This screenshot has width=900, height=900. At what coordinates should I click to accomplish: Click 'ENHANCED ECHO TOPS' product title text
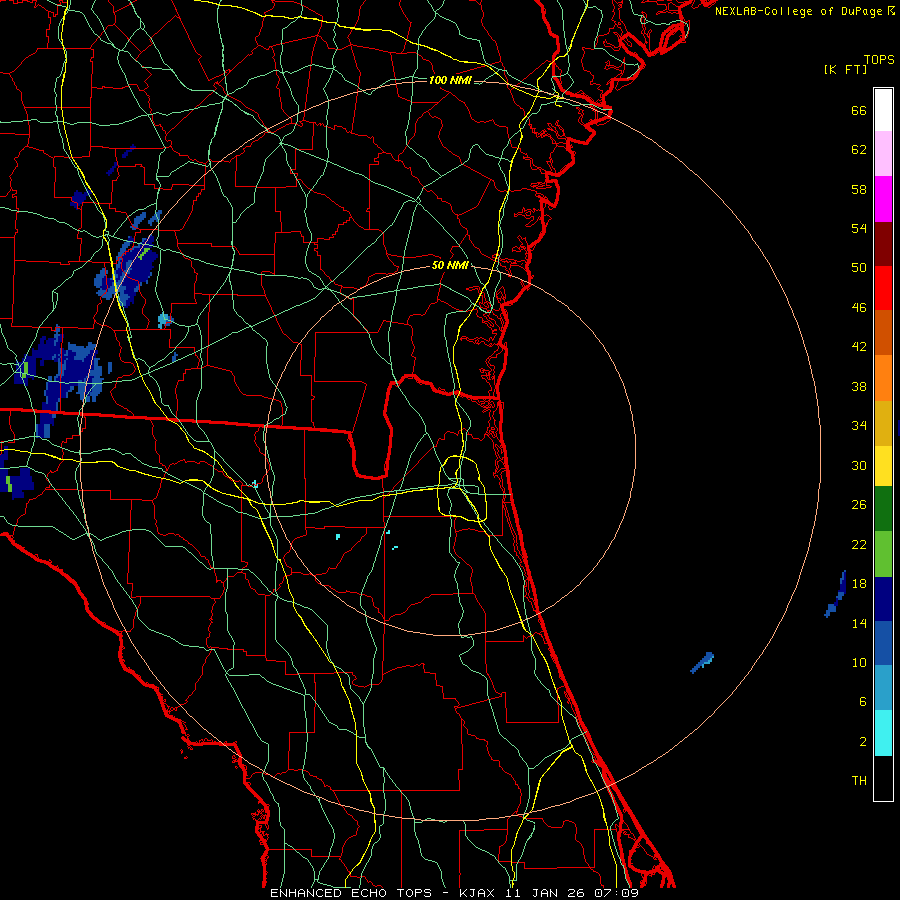[x=351, y=893]
